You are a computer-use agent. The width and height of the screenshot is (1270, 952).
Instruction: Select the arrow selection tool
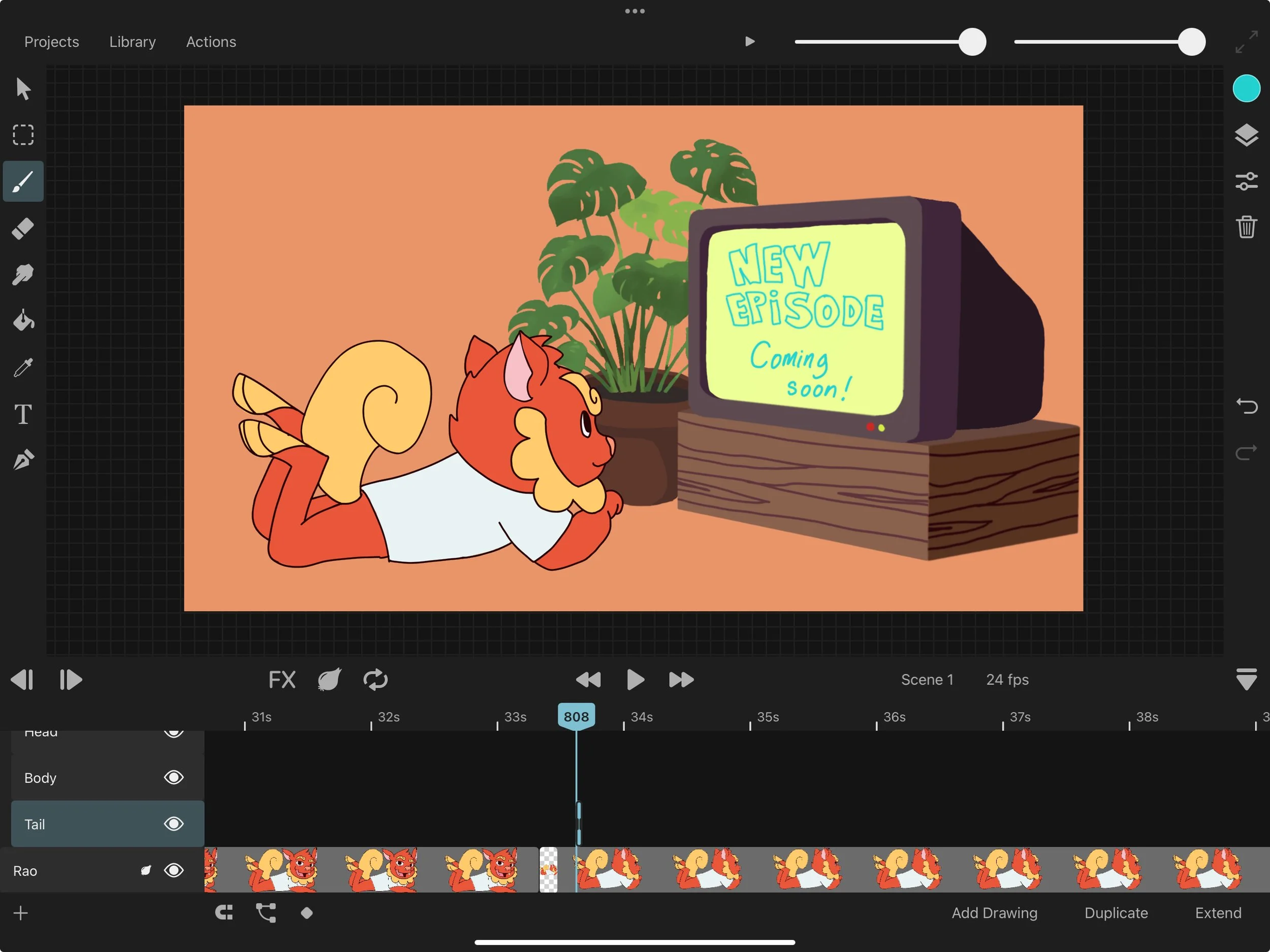point(23,89)
